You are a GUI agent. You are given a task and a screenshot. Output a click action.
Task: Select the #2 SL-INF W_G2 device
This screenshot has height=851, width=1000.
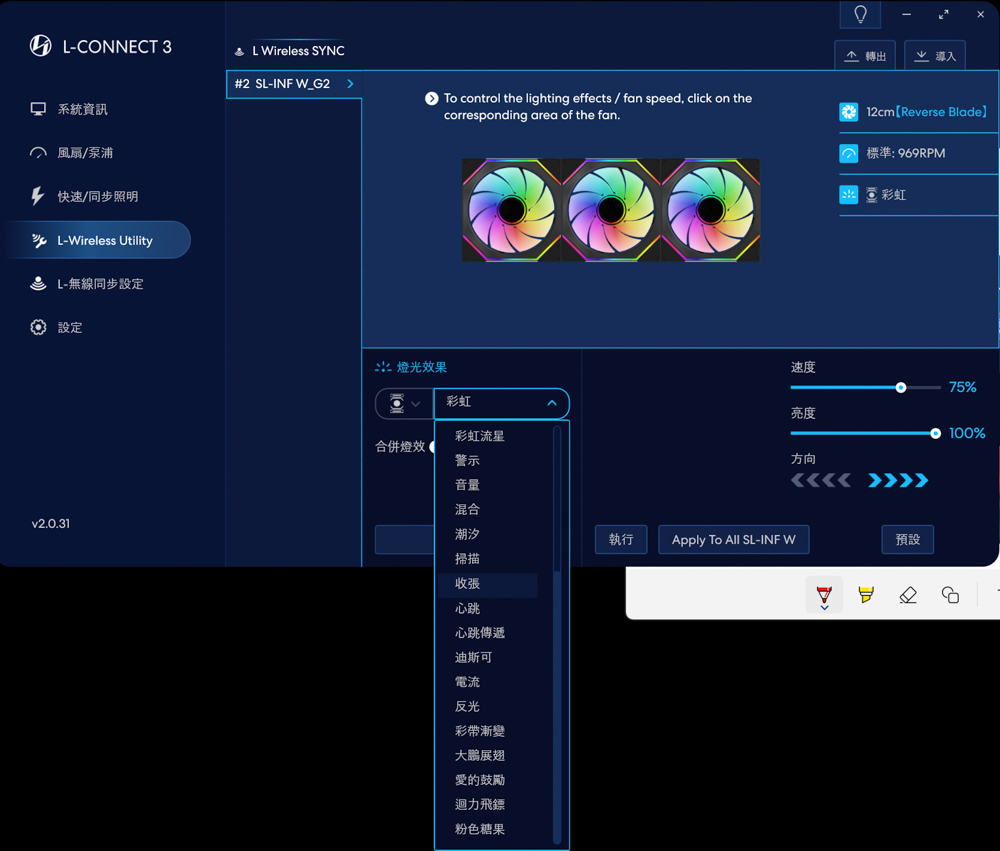click(x=294, y=84)
